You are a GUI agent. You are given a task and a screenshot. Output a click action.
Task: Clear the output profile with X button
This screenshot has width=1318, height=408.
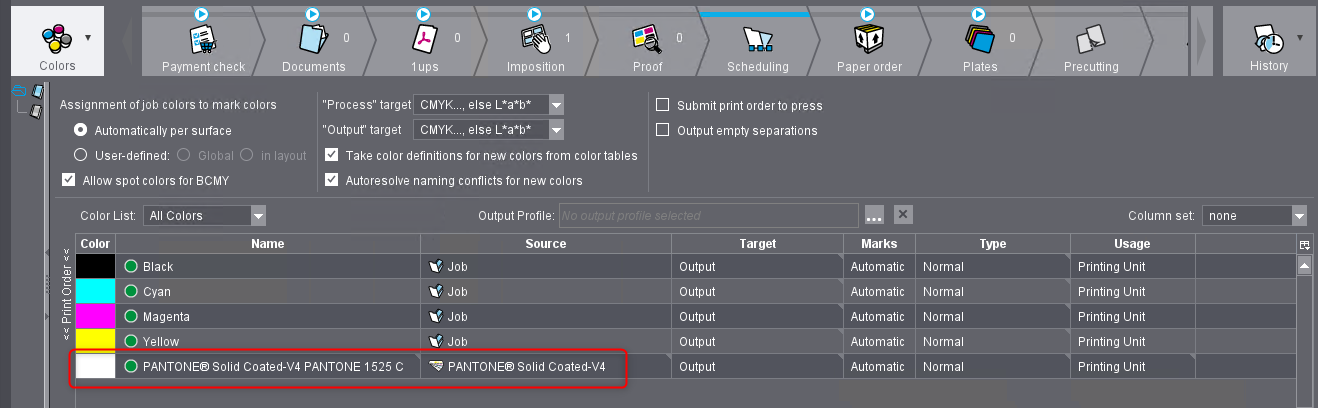pyautogui.click(x=903, y=215)
